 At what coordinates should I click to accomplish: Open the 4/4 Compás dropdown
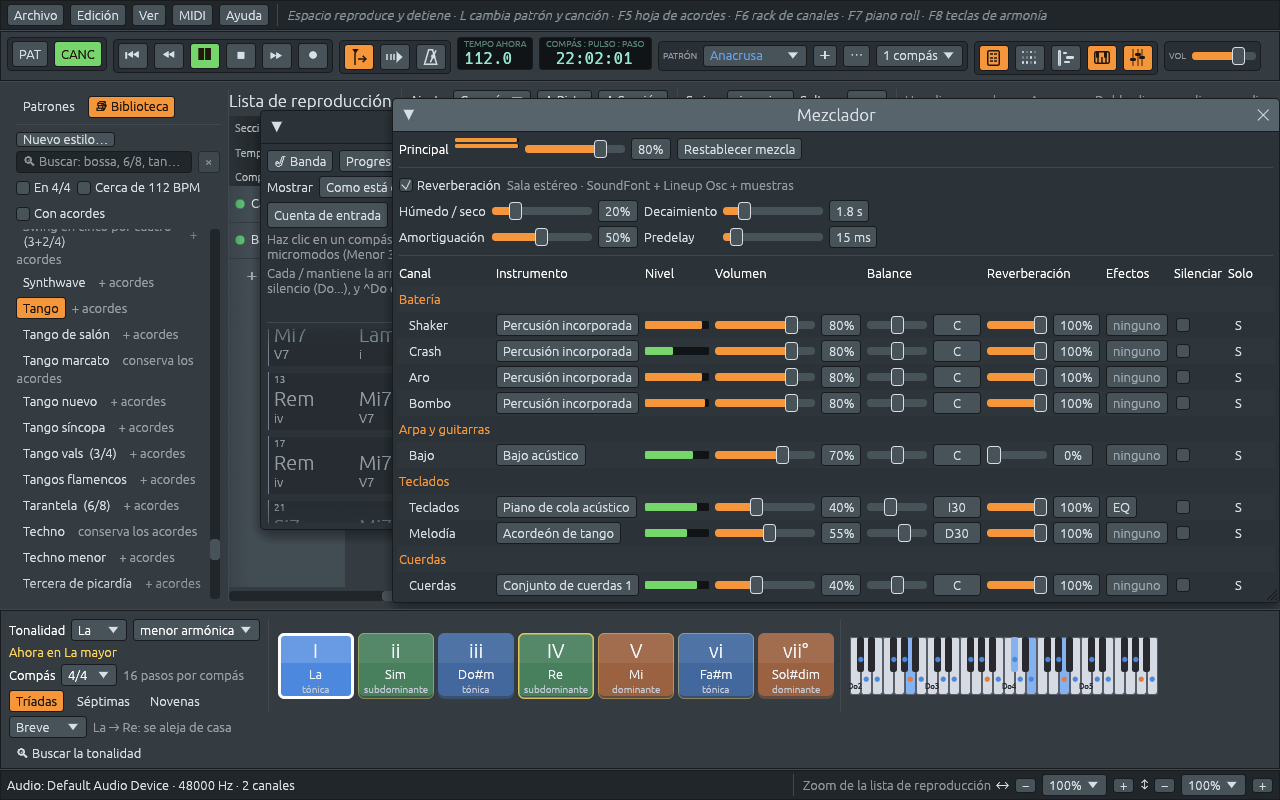pyautogui.click(x=89, y=676)
